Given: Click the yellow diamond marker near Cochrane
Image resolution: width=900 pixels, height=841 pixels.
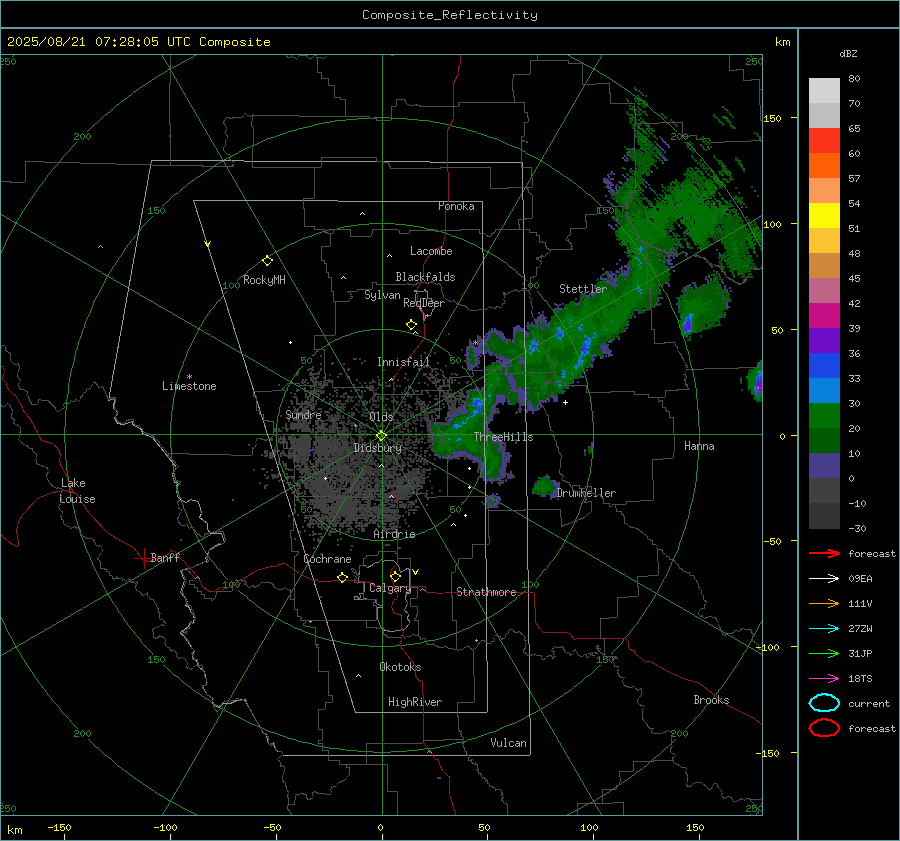Looking at the screenshot, I should 343,578.
